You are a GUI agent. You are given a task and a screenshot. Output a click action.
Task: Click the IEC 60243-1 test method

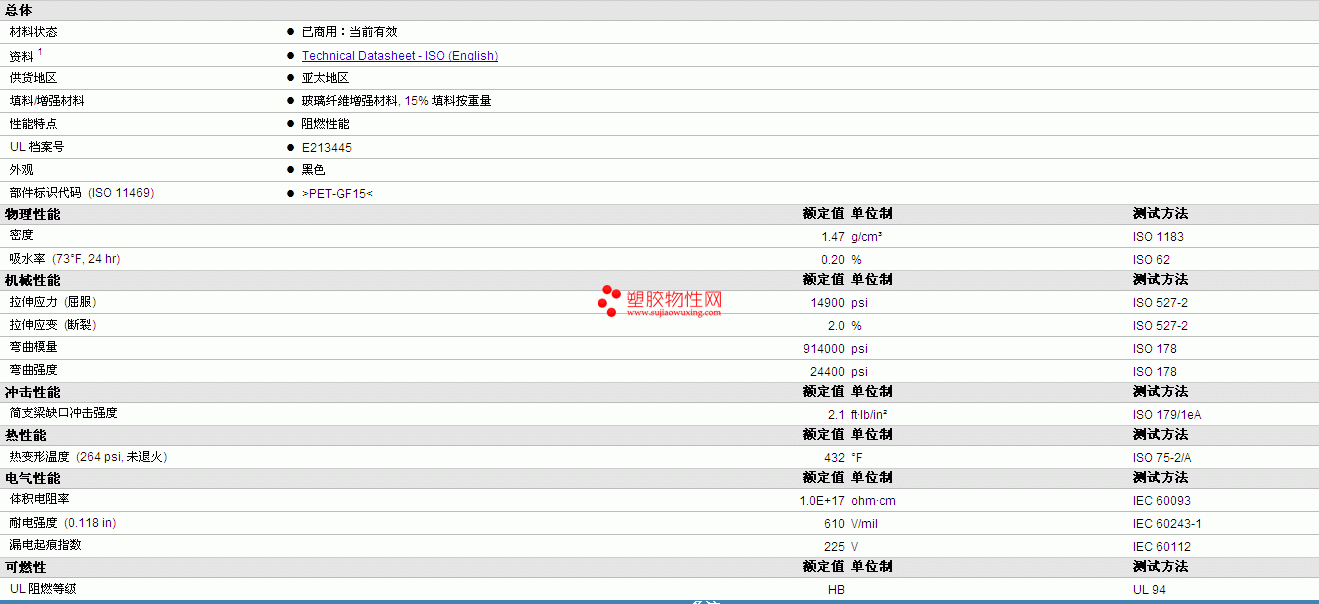pyautogui.click(x=1167, y=524)
